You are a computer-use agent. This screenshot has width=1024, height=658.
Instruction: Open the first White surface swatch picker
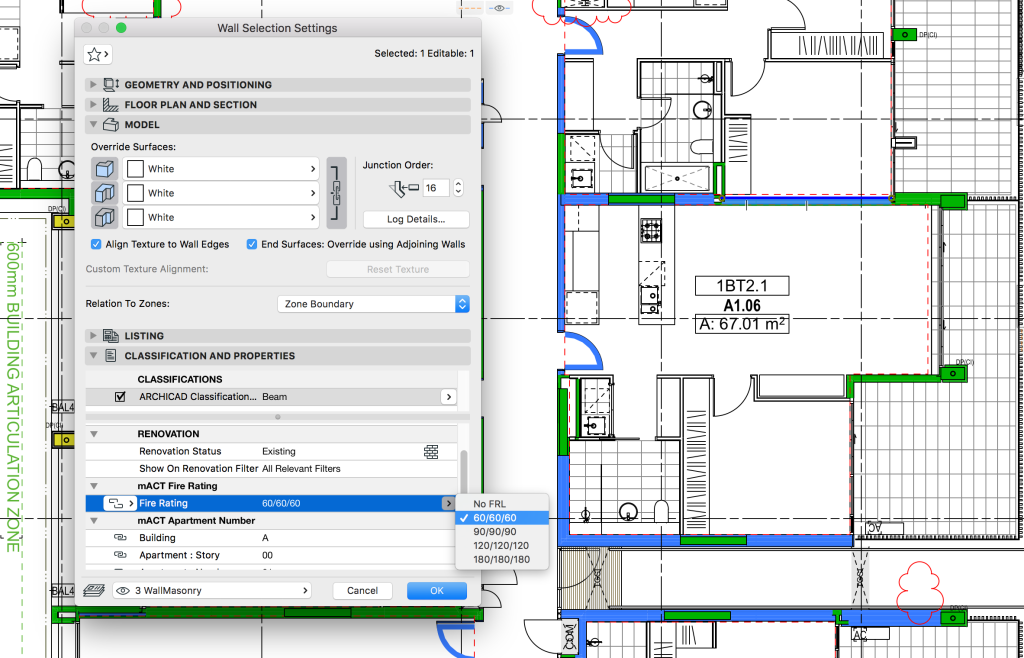click(221, 169)
